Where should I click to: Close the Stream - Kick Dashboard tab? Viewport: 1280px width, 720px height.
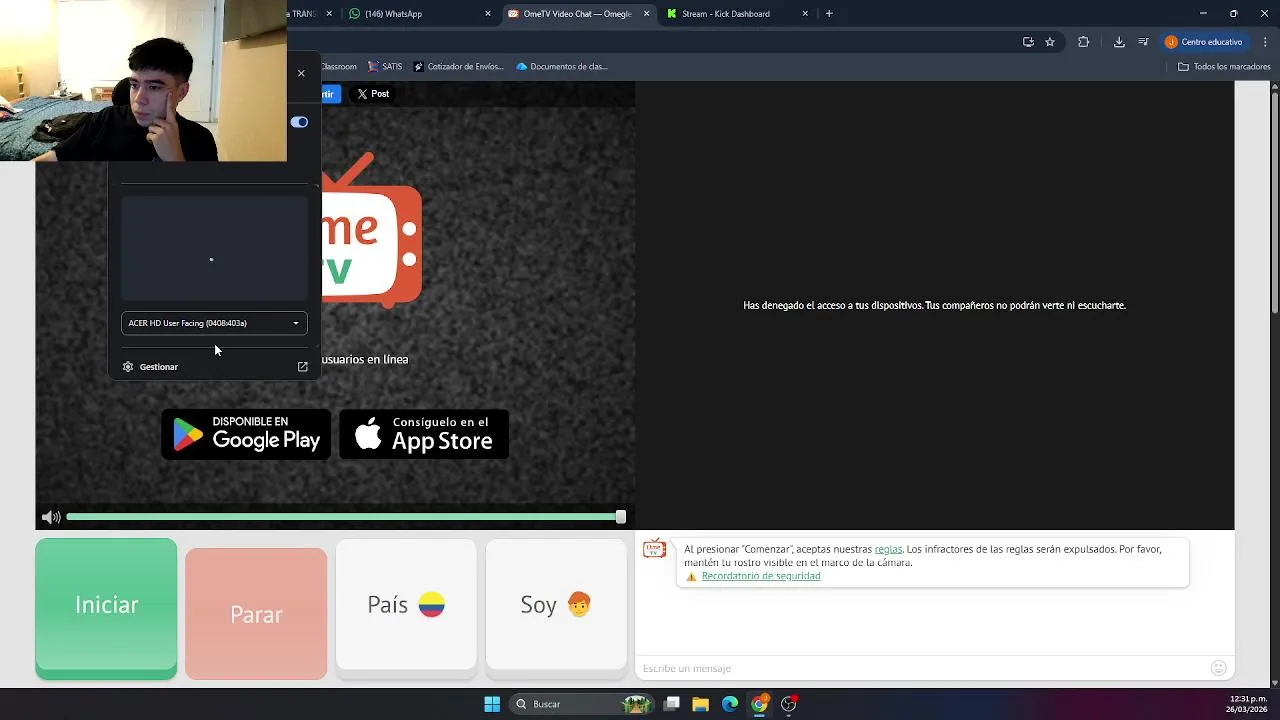coord(805,14)
